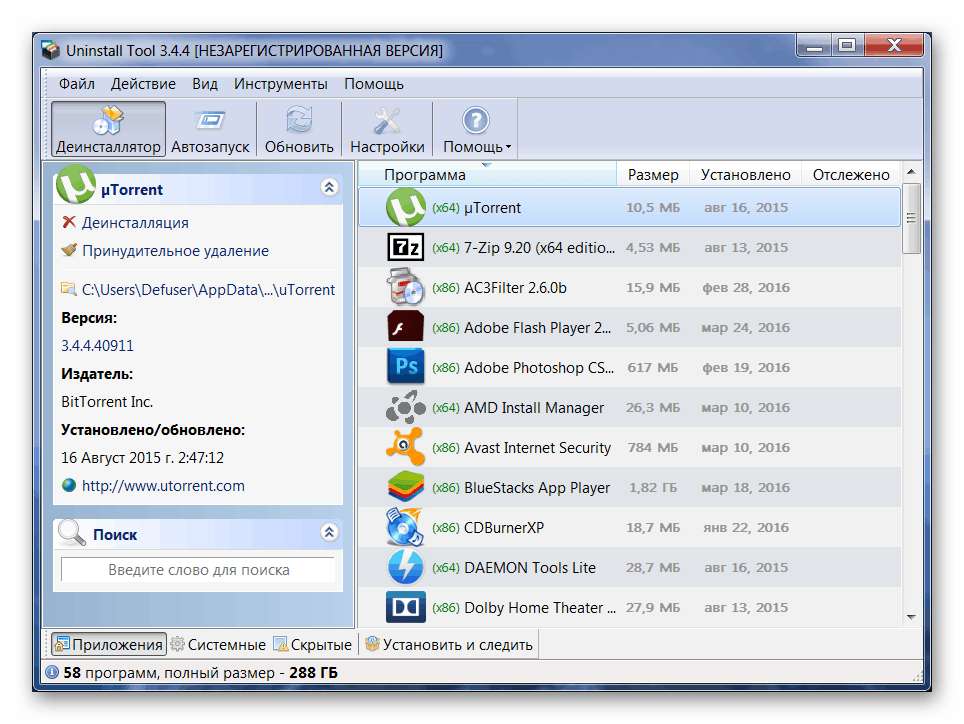Viewport: 964px width, 724px height.
Task: Open the Помощь menu in menu bar
Action: point(374,84)
